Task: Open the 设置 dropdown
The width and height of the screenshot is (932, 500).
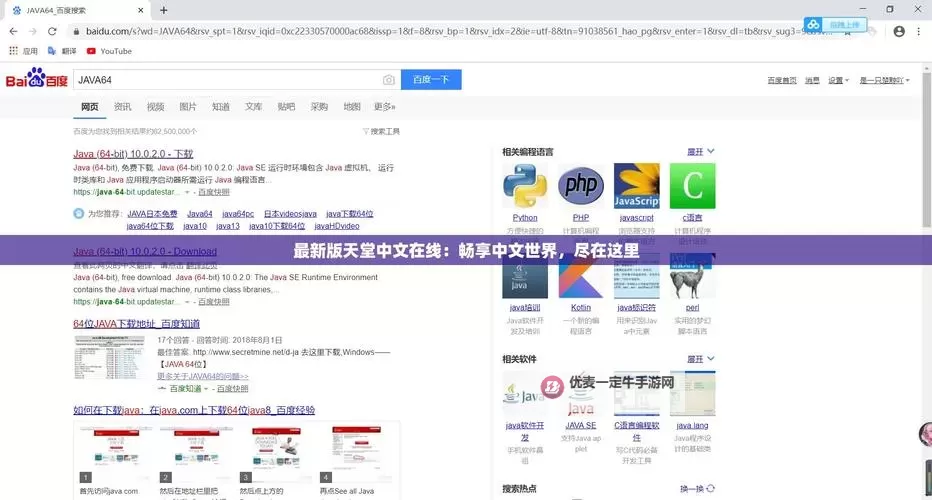Action: click(x=838, y=80)
